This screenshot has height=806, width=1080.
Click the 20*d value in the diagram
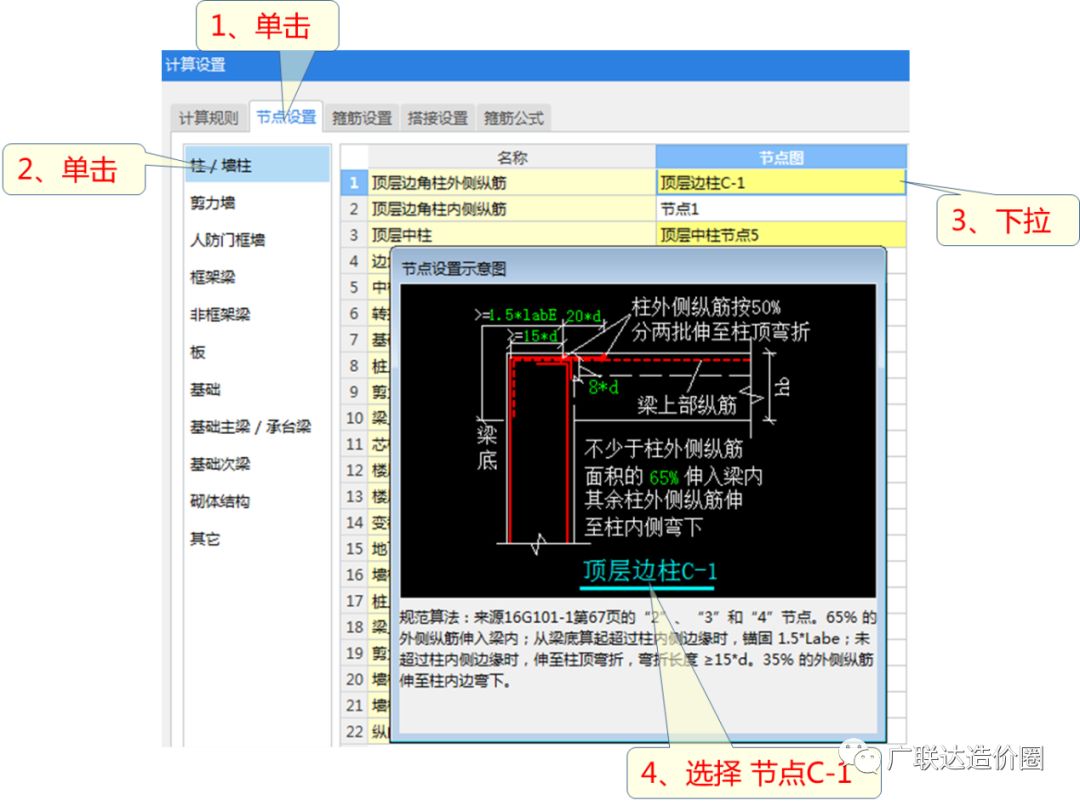(x=583, y=316)
